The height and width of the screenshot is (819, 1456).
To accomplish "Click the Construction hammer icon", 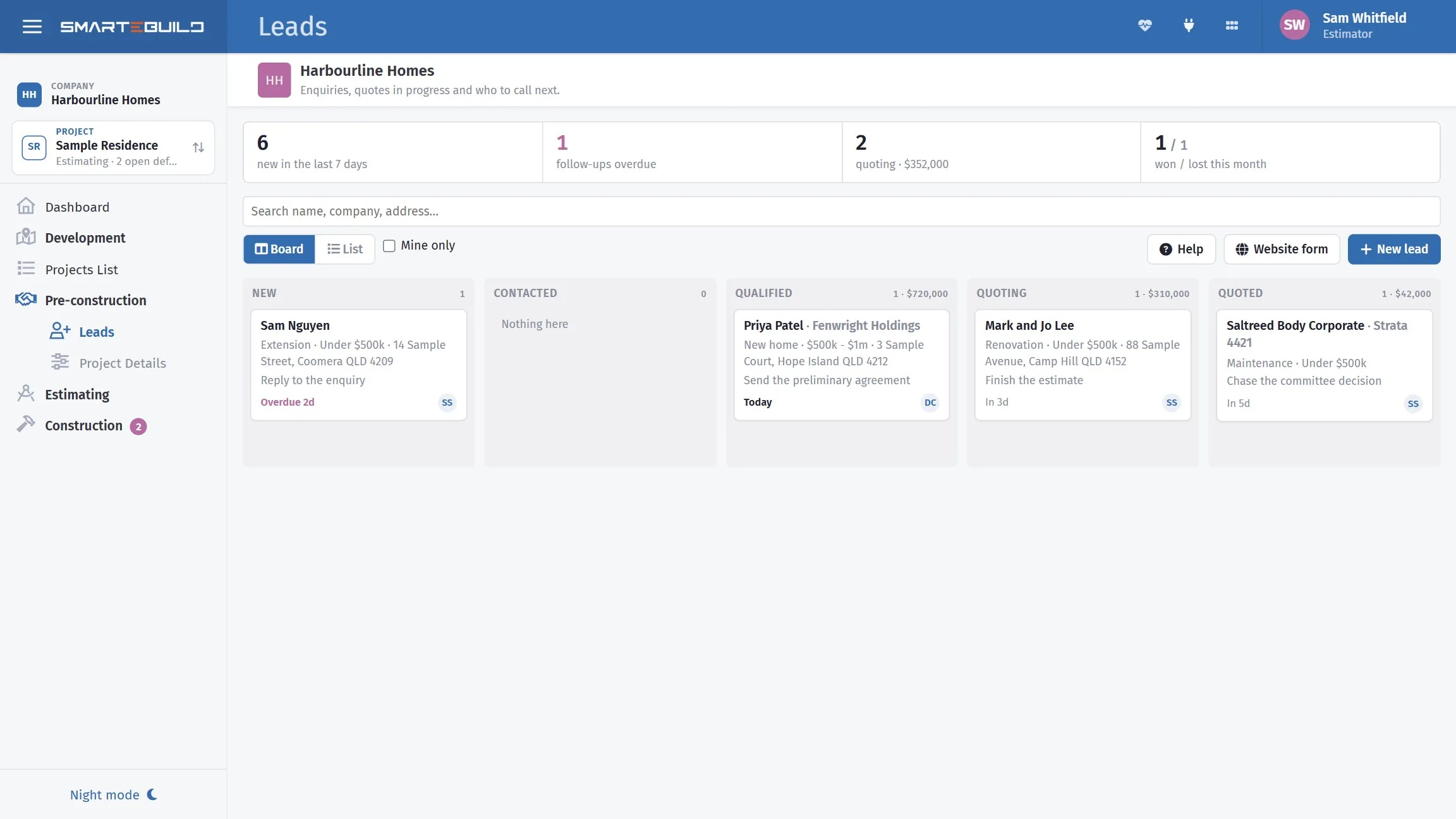I will [26, 424].
